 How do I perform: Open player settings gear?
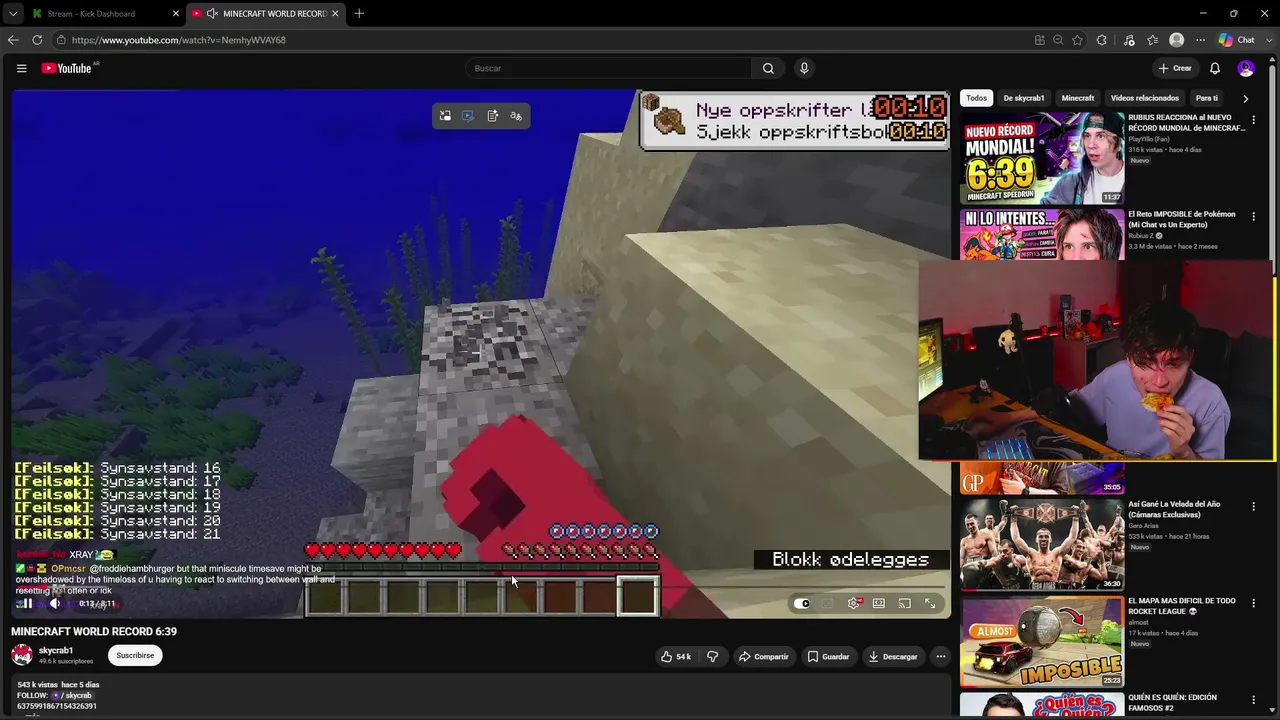853,603
